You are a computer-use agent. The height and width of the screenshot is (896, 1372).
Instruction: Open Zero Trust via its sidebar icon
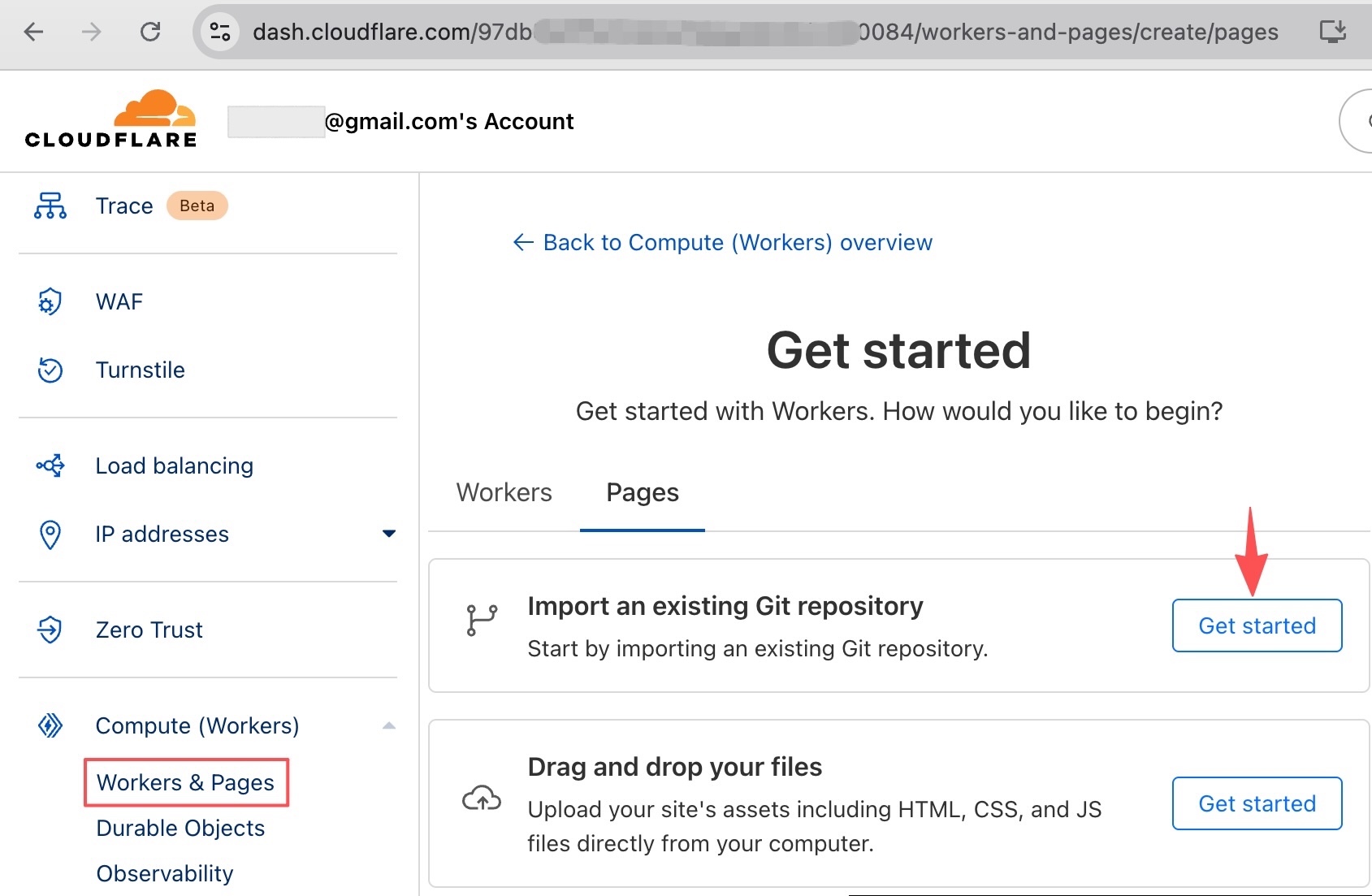50,630
